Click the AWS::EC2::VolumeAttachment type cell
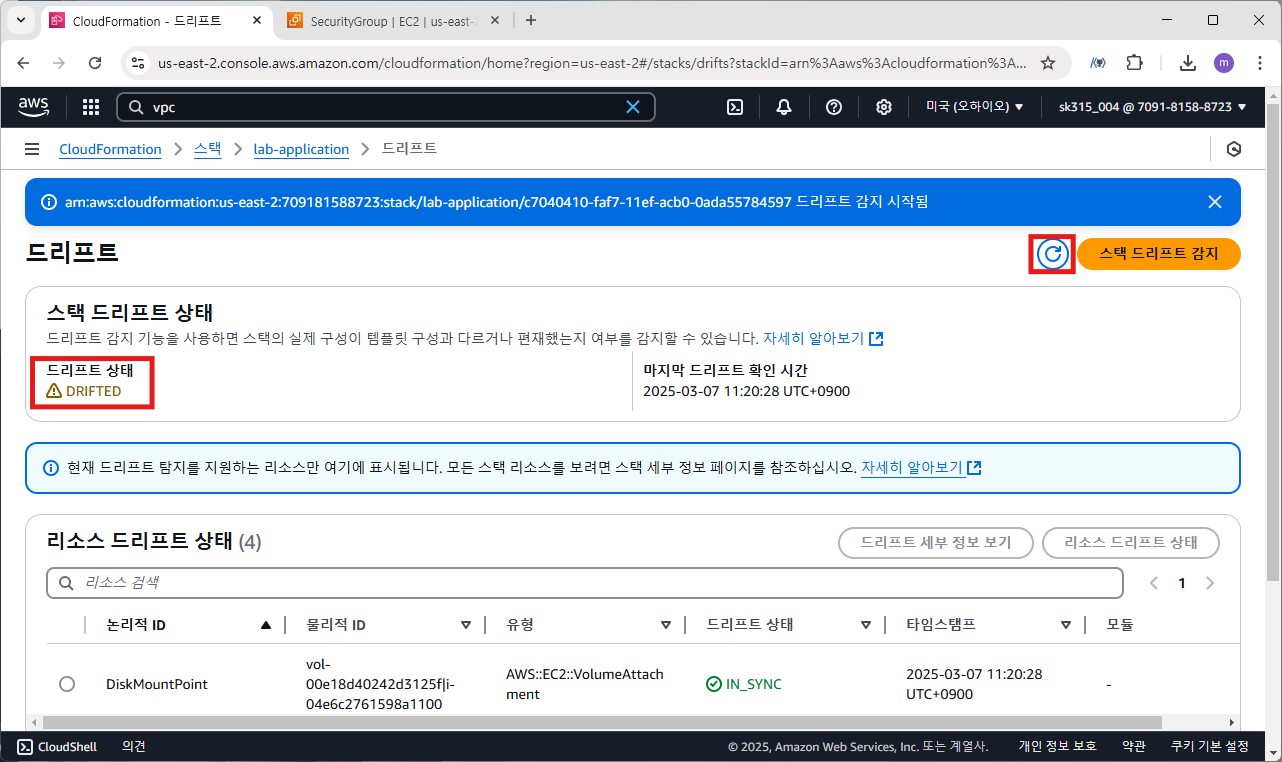Image resolution: width=1282 pixels, height=762 pixels. pyautogui.click(x=584, y=684)
